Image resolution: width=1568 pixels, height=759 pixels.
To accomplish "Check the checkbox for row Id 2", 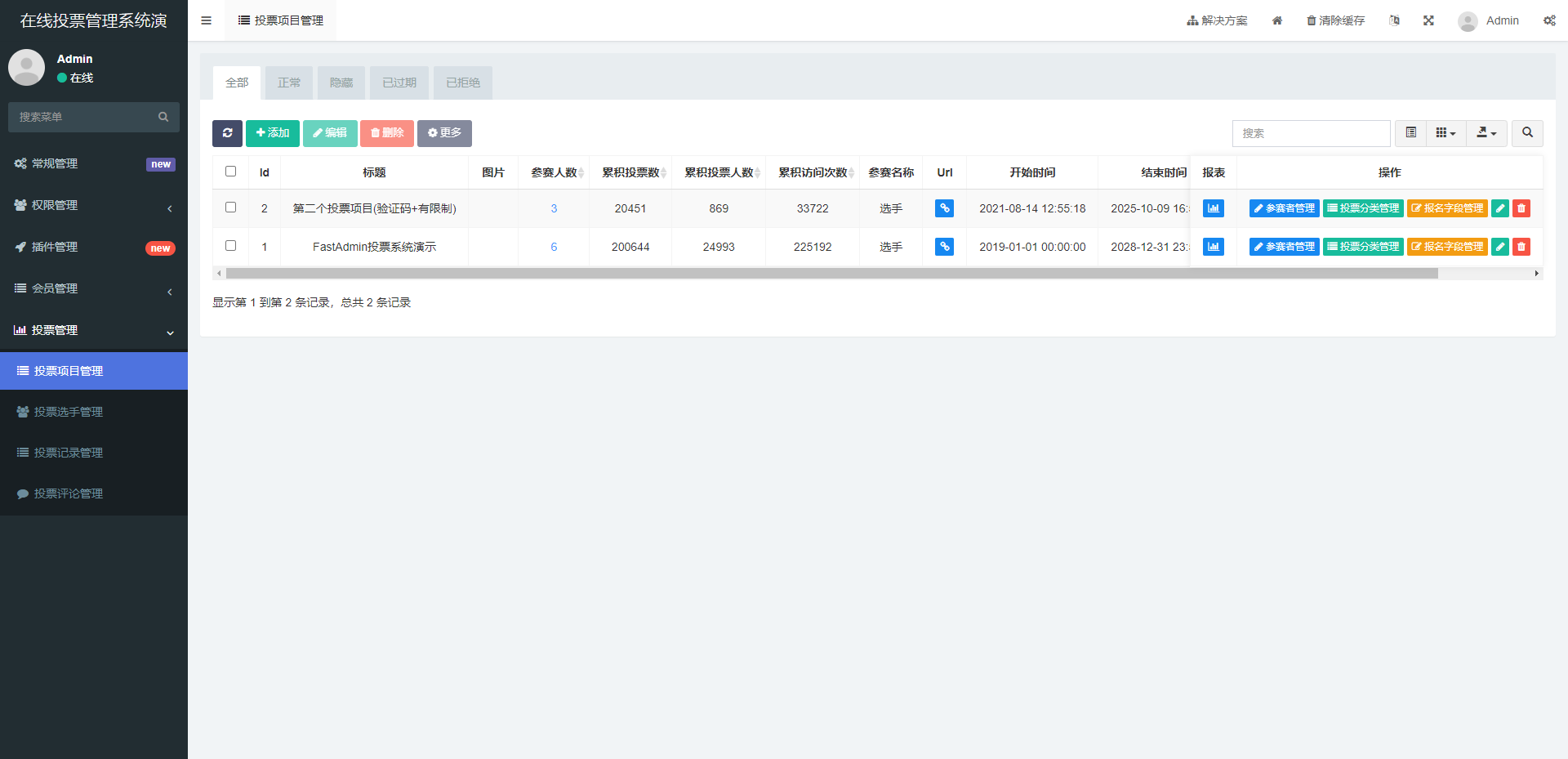I will (x=230, y=208).
